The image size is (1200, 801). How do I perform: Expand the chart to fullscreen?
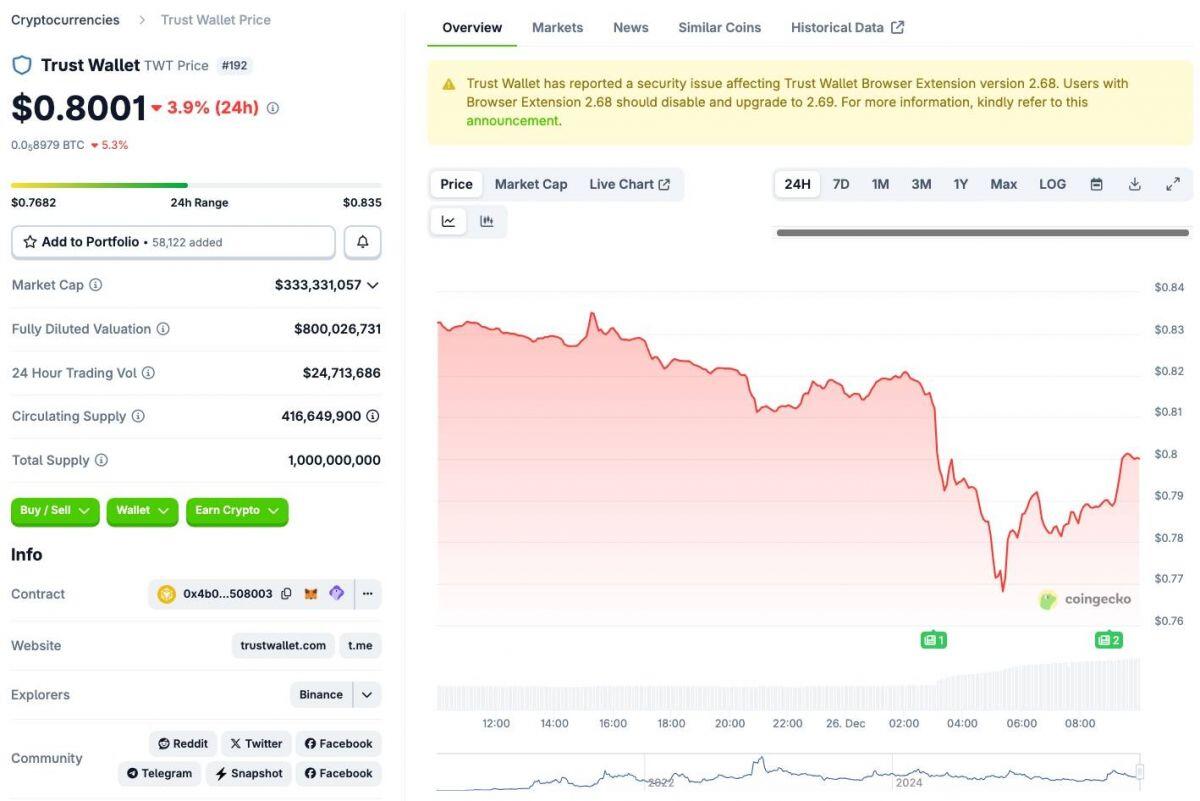pos(1172,184)
